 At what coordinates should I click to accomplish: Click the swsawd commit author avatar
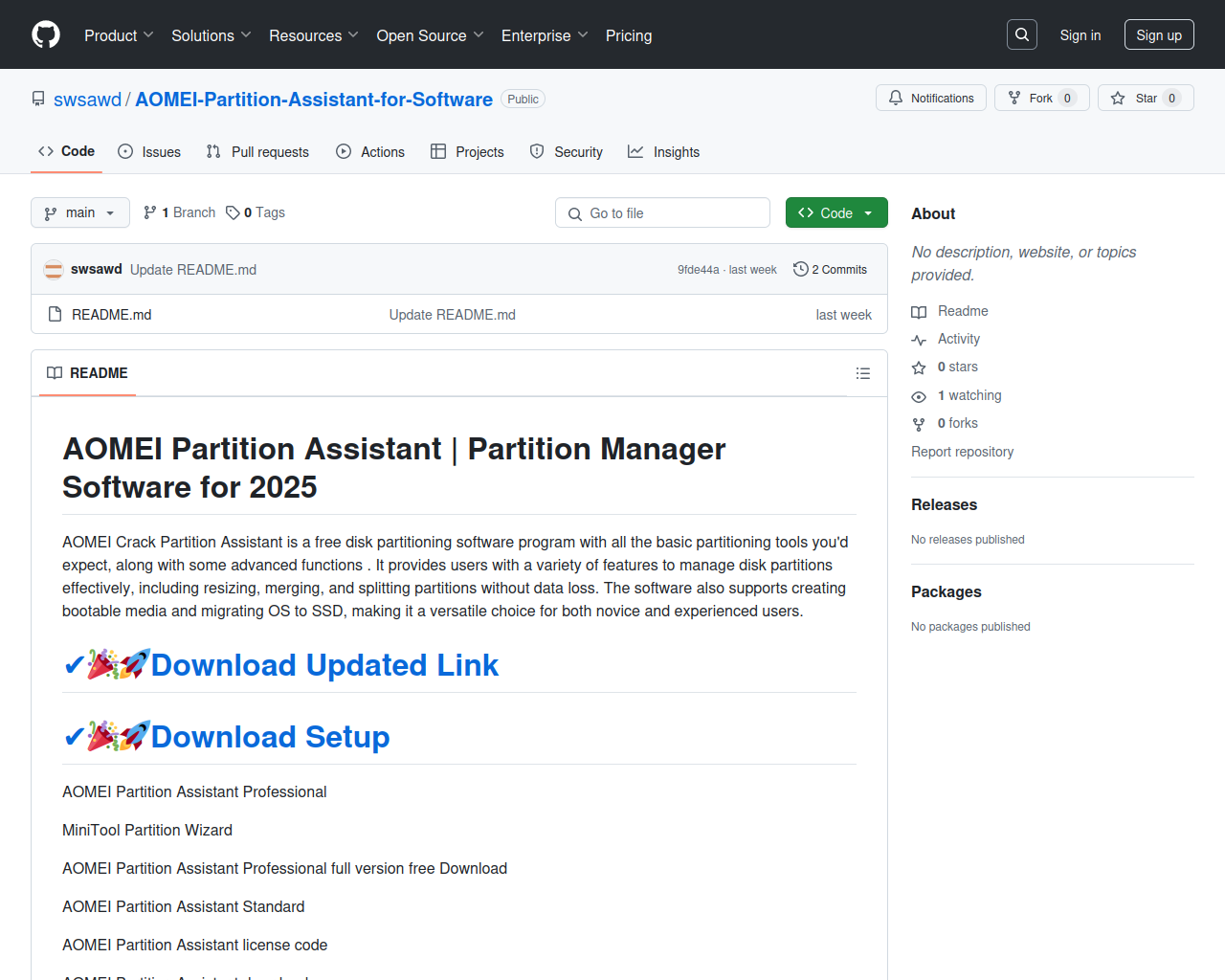point(54,270)
